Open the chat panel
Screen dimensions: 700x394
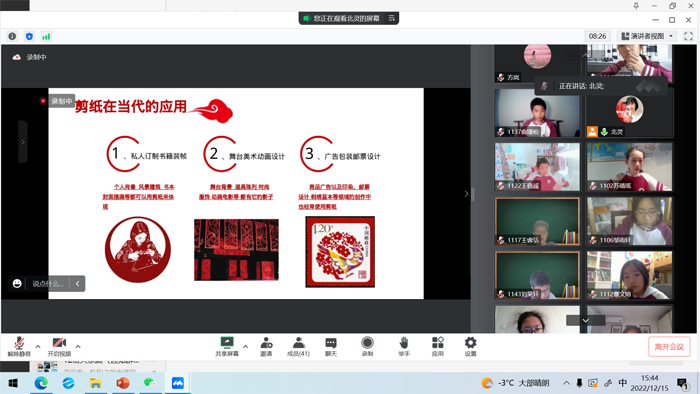[x=331, y=346]
